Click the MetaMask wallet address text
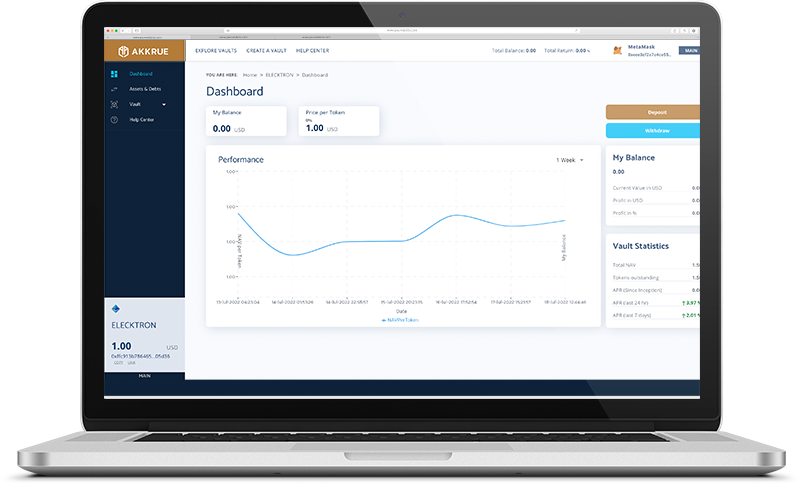800x484 pixels. tap(649, 55)
